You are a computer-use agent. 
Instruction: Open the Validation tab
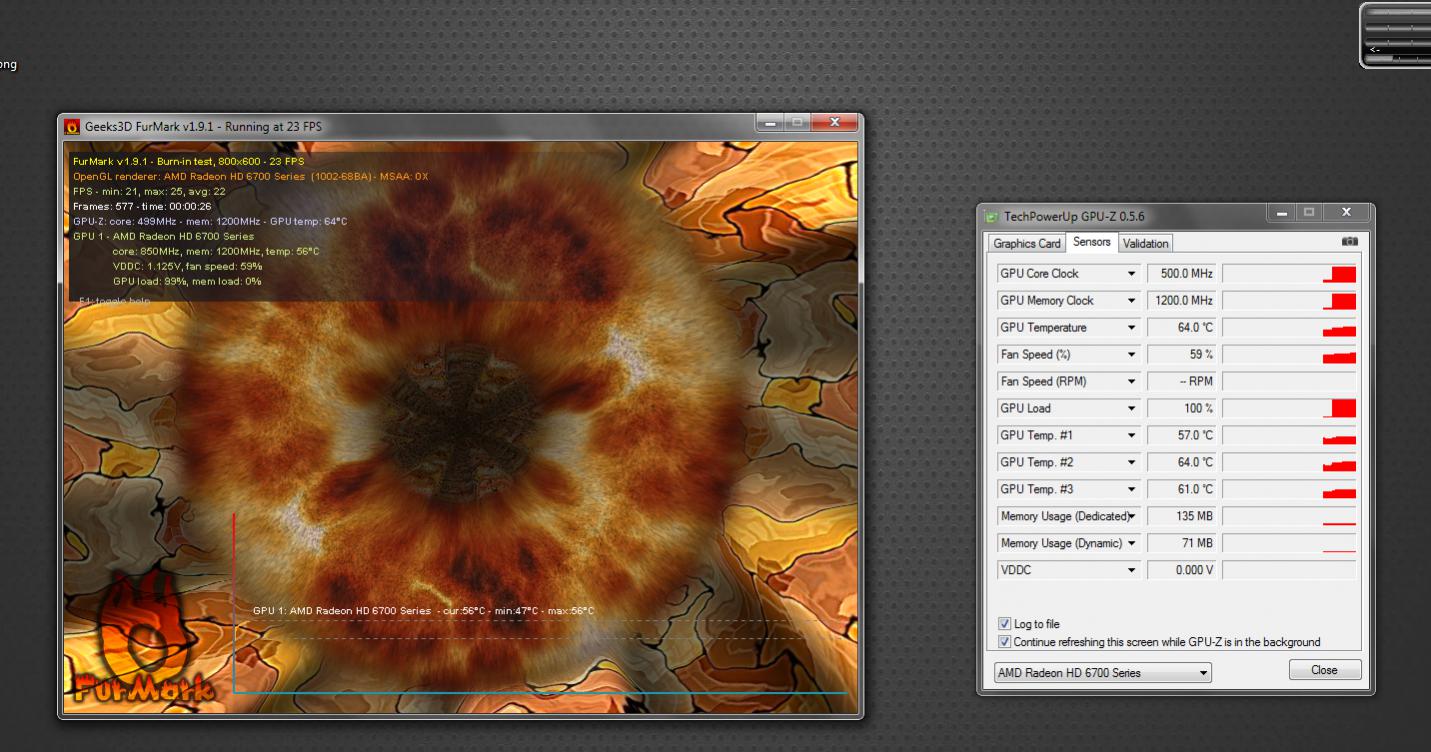(1145, 244)
